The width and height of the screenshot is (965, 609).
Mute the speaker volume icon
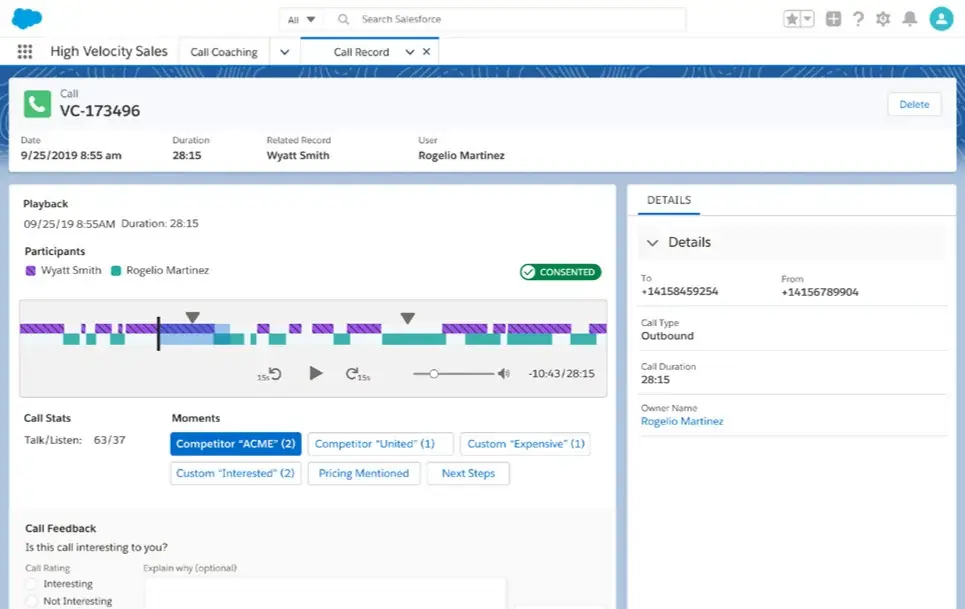[x=503, y=373]
